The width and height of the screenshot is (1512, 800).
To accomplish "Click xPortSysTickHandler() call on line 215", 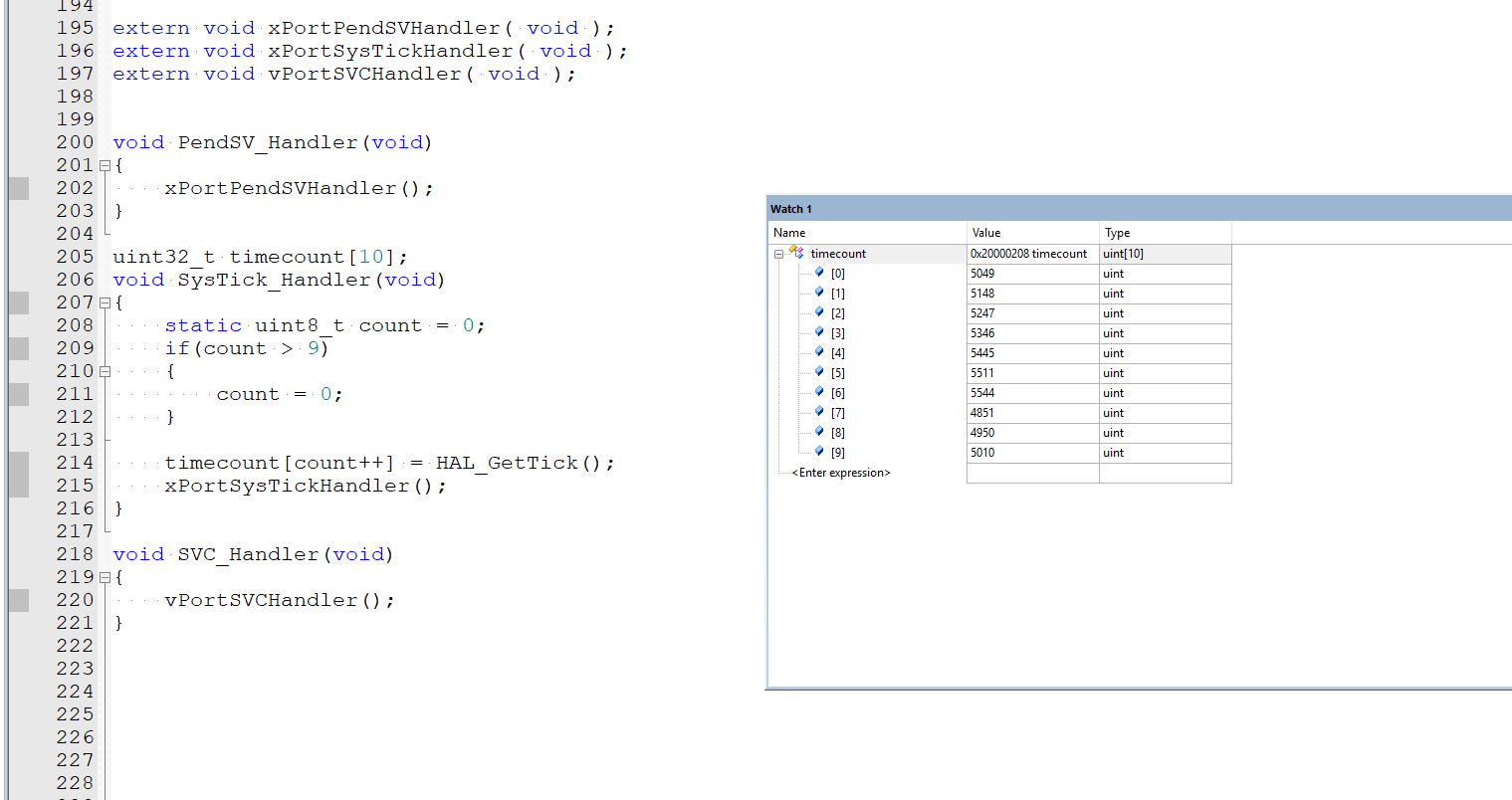I will 306,486.
